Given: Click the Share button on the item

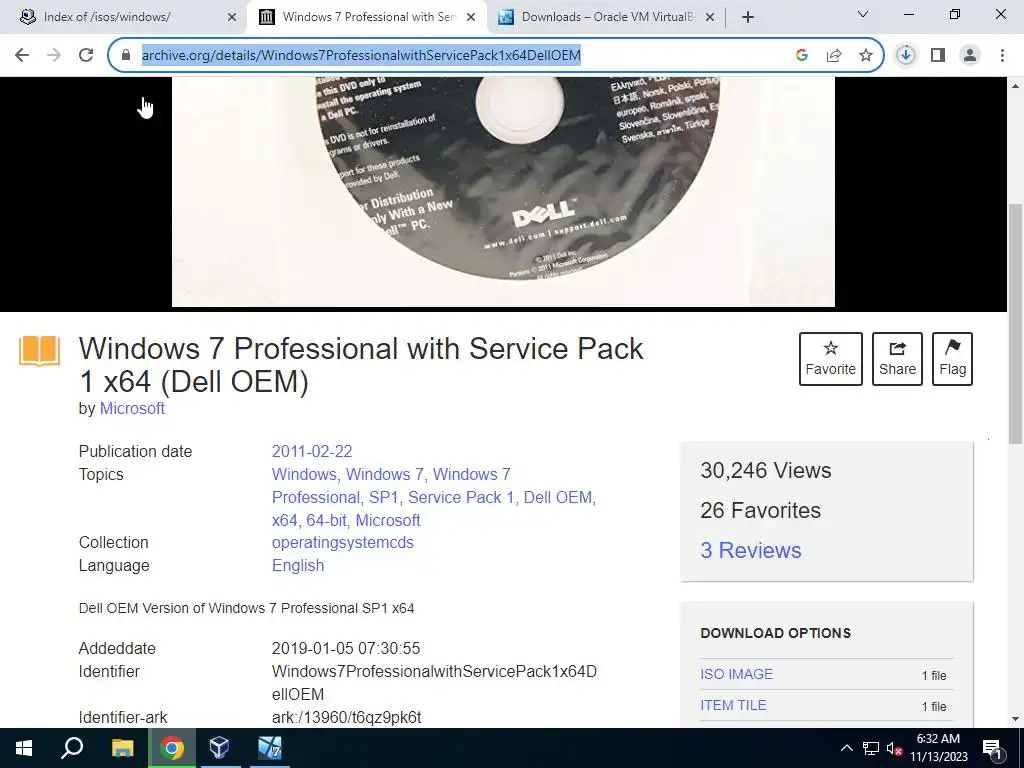Looking at the screenshot, I should pos(897,359).
